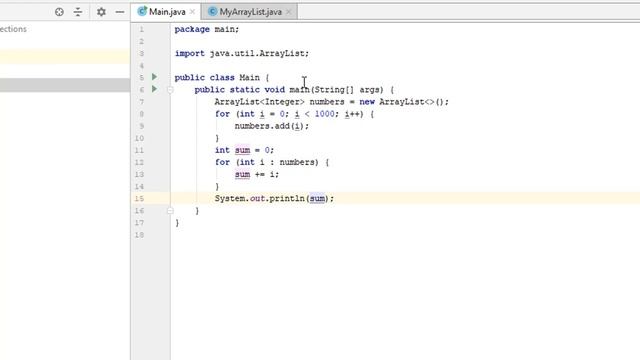Screen dimensions: 640x360
Task: Click 'import java.util.ArrayList;' statement
Action: click(242, 53)
